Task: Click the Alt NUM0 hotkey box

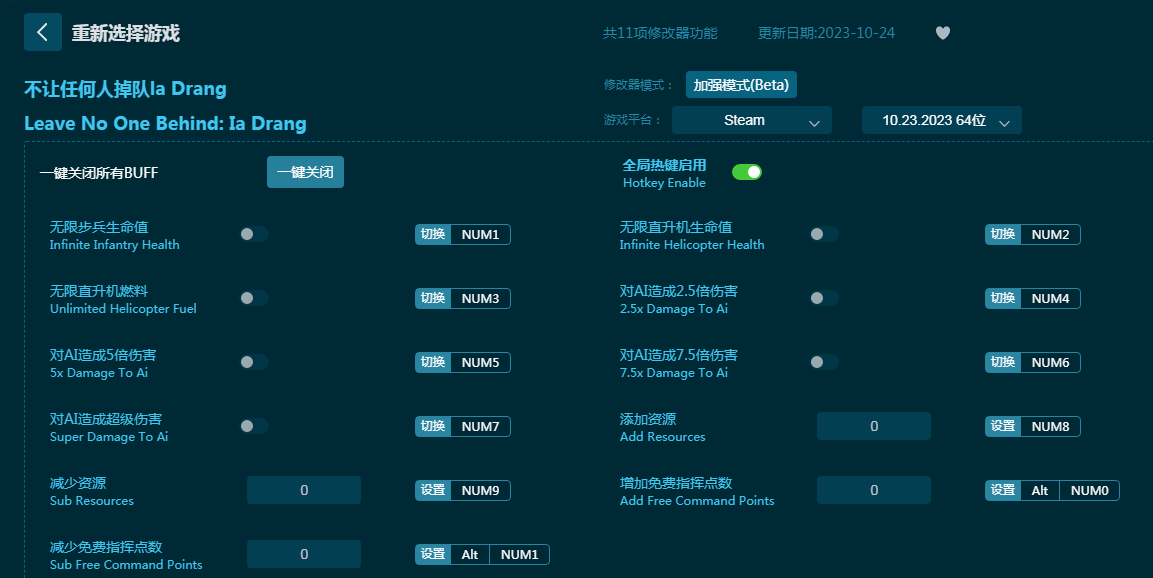Action: pos(1069,491)
